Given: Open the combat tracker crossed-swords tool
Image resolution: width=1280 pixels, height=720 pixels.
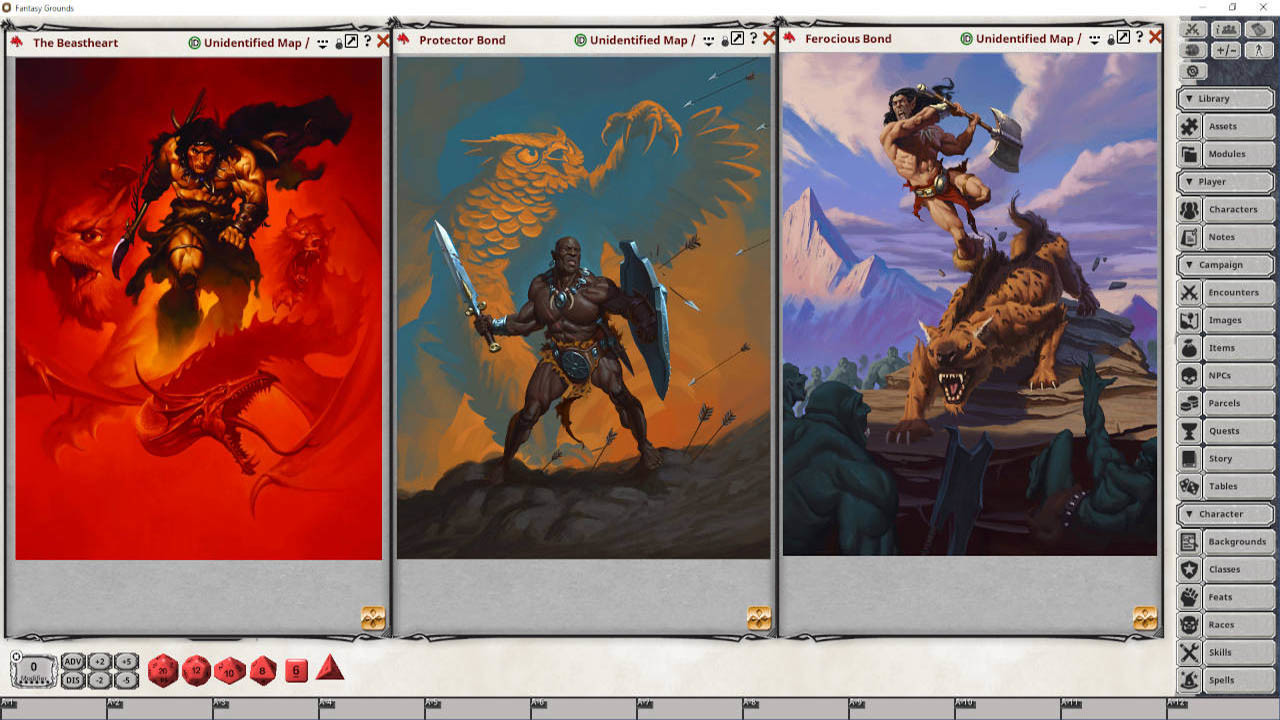Looking at the screenshot, I should [1192, 30].
